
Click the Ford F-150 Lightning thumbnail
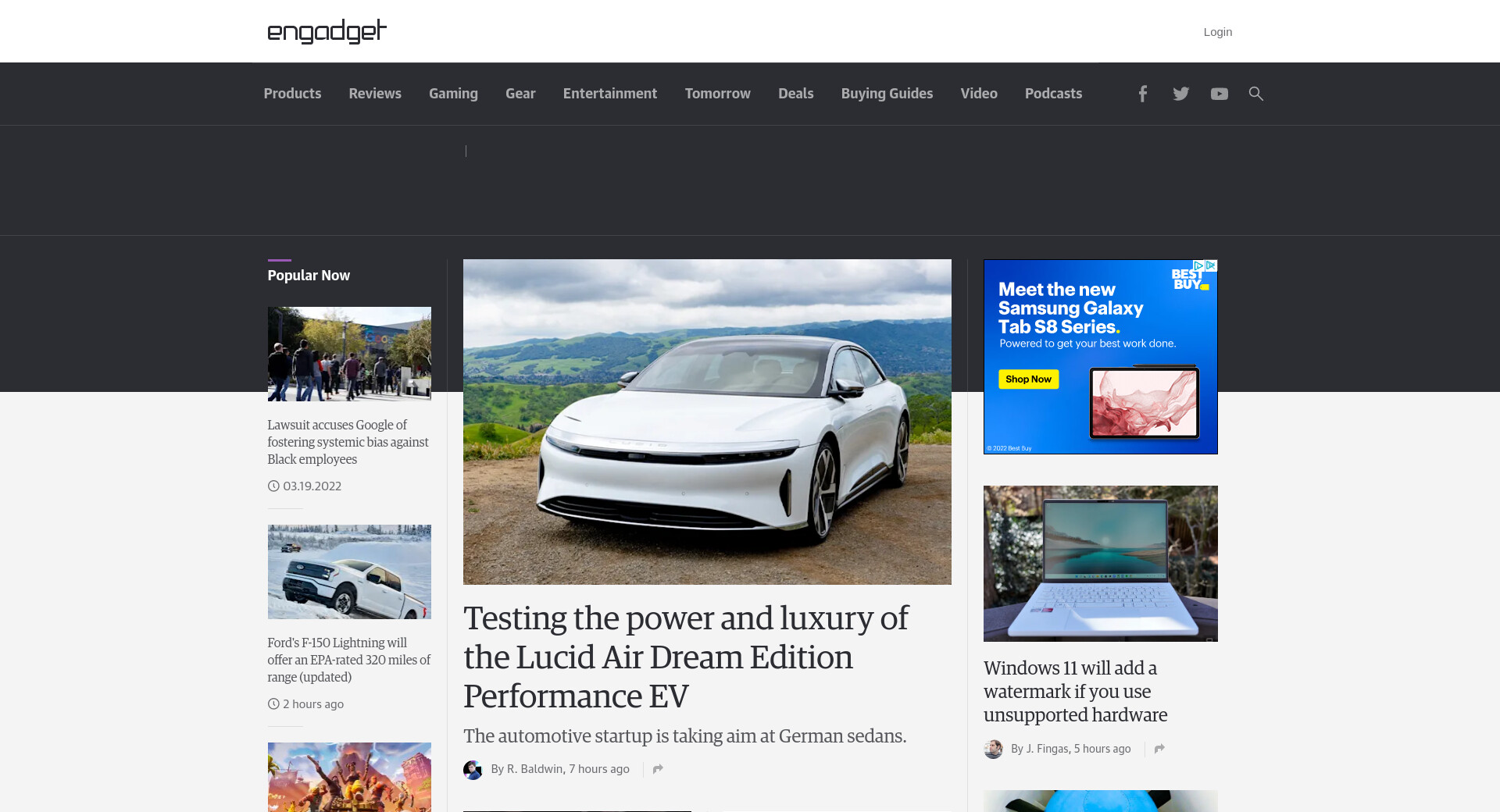349,572
